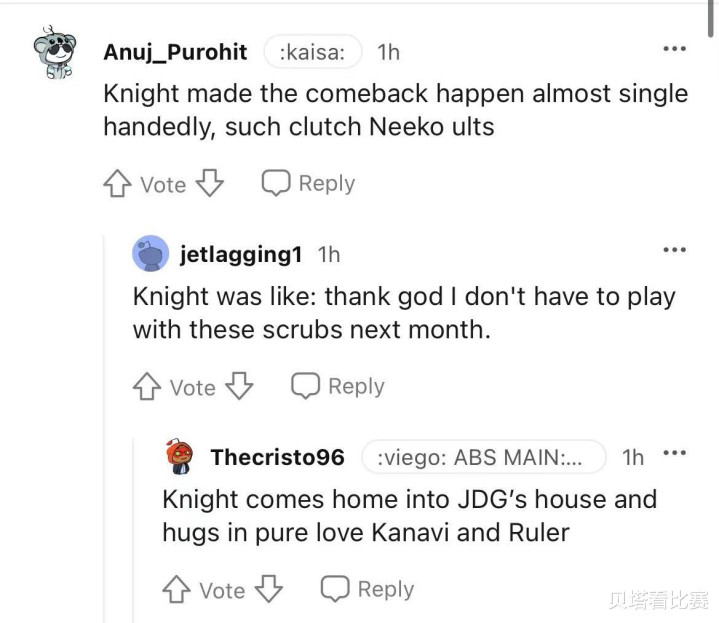Reply to Anuj_Purohit's comment
Viewport: 719px width, 623px height.
tap(308, 184)
